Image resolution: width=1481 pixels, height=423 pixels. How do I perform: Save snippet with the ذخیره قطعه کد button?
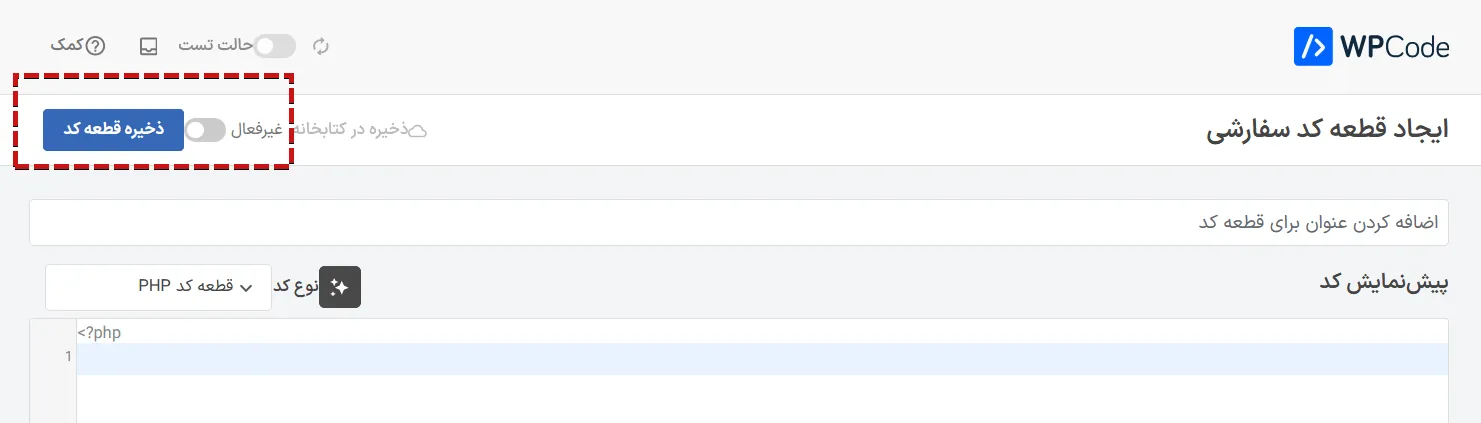(113, 130)
